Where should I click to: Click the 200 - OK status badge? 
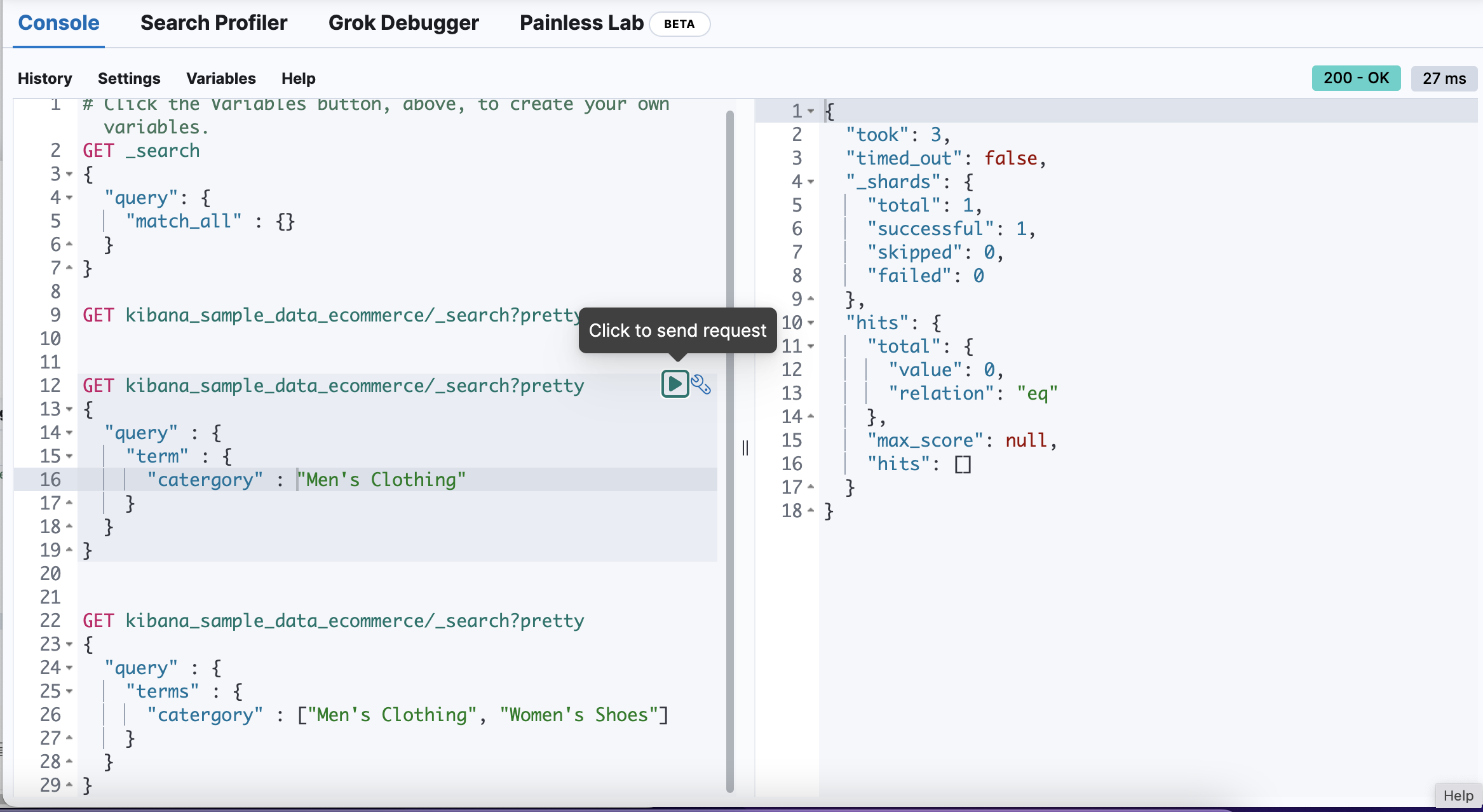coord(1356,78)
